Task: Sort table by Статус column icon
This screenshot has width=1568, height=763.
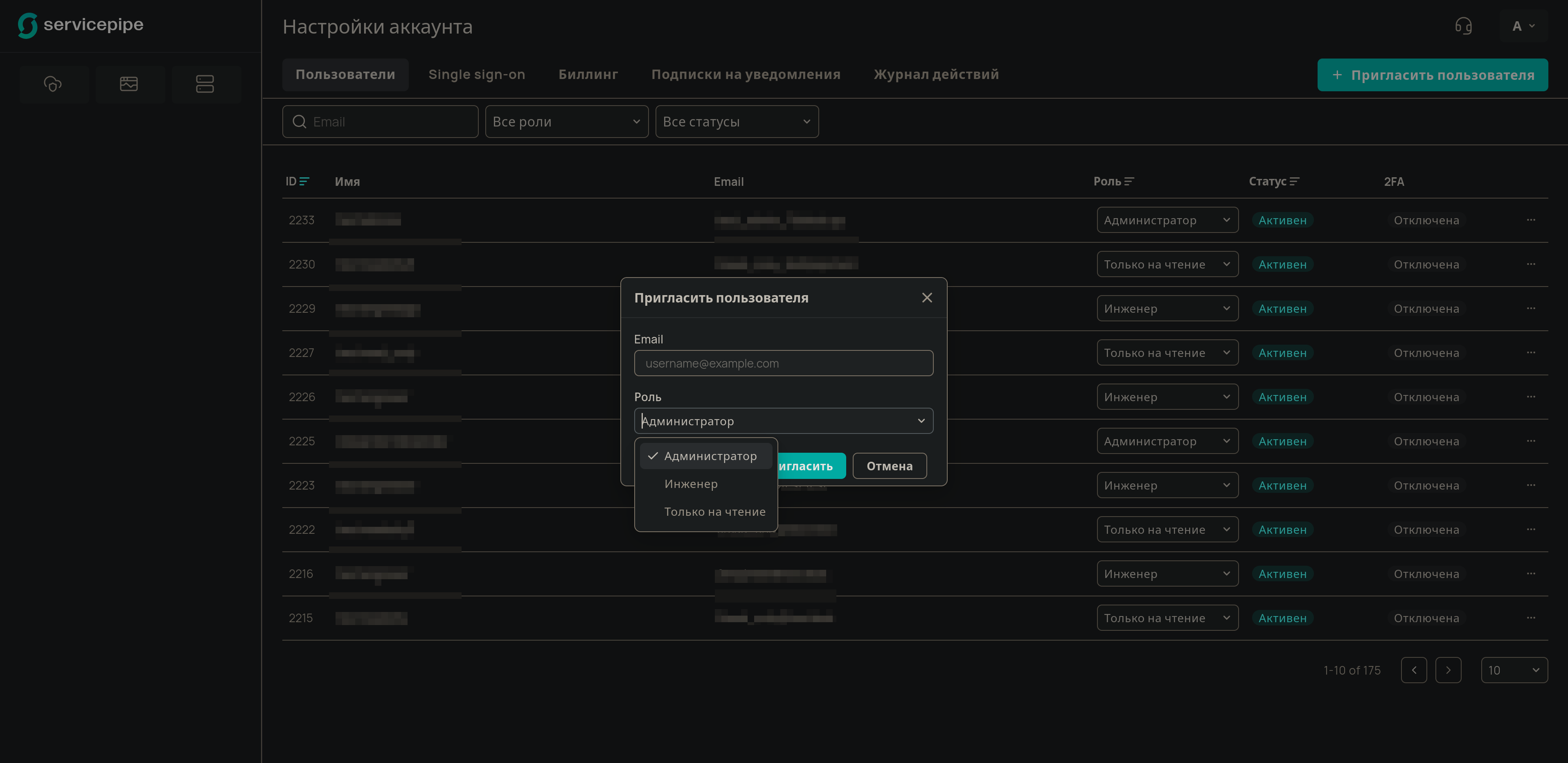Action: tap(1295, 181)
